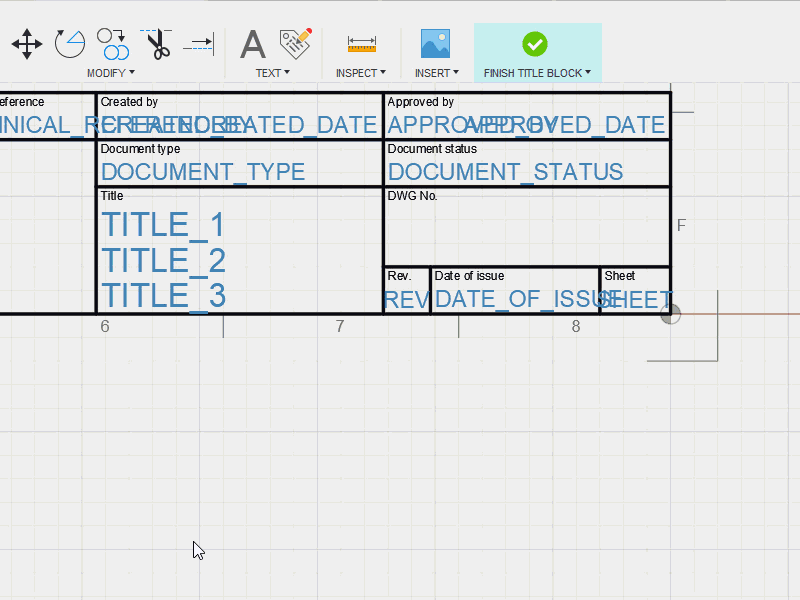Screen dimensions: 800x600
Task: Open the INSPECT dropdown menu
Action: [x=361, y=73]
